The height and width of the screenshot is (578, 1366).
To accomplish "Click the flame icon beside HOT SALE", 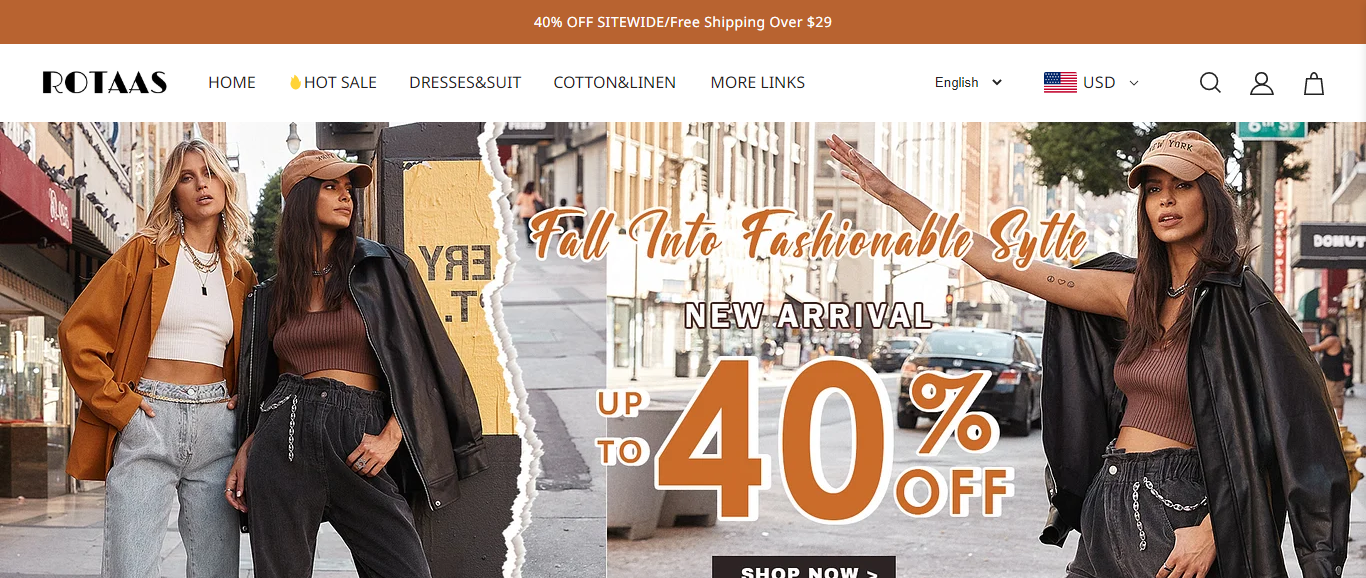I will click(x=295, y=82).
